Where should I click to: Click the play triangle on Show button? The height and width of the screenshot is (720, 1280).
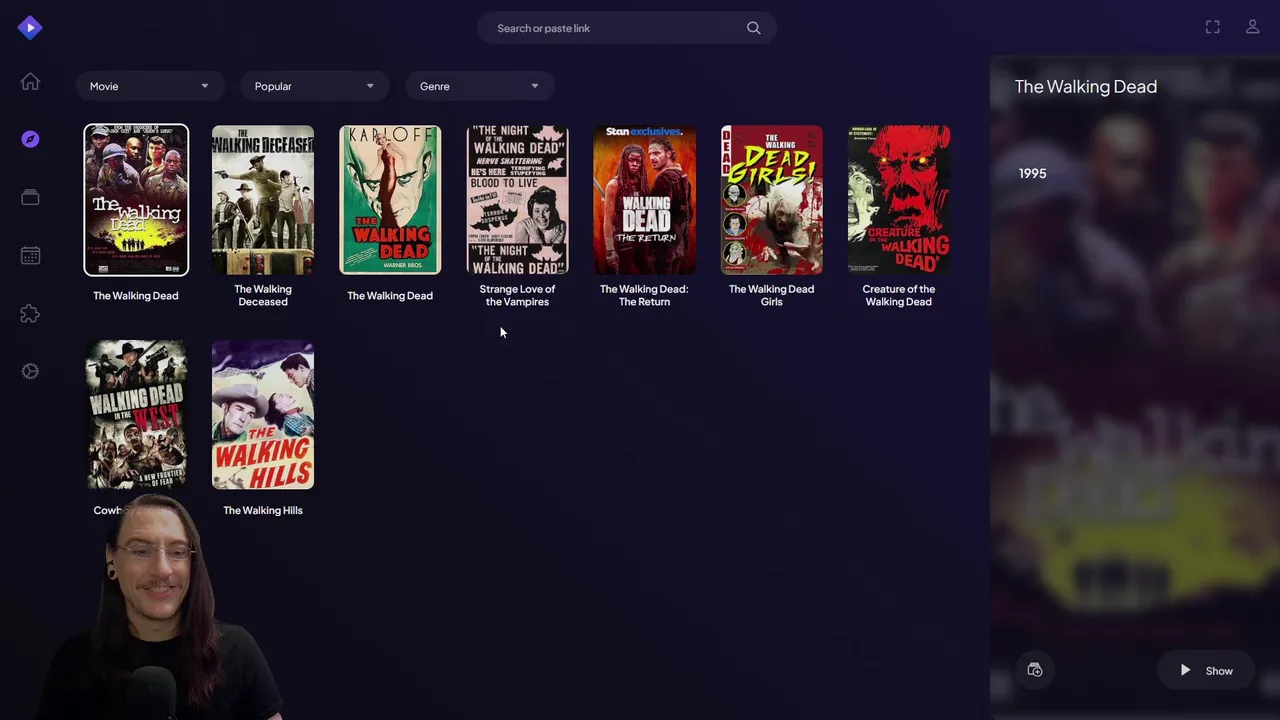tap(1185, 670)
